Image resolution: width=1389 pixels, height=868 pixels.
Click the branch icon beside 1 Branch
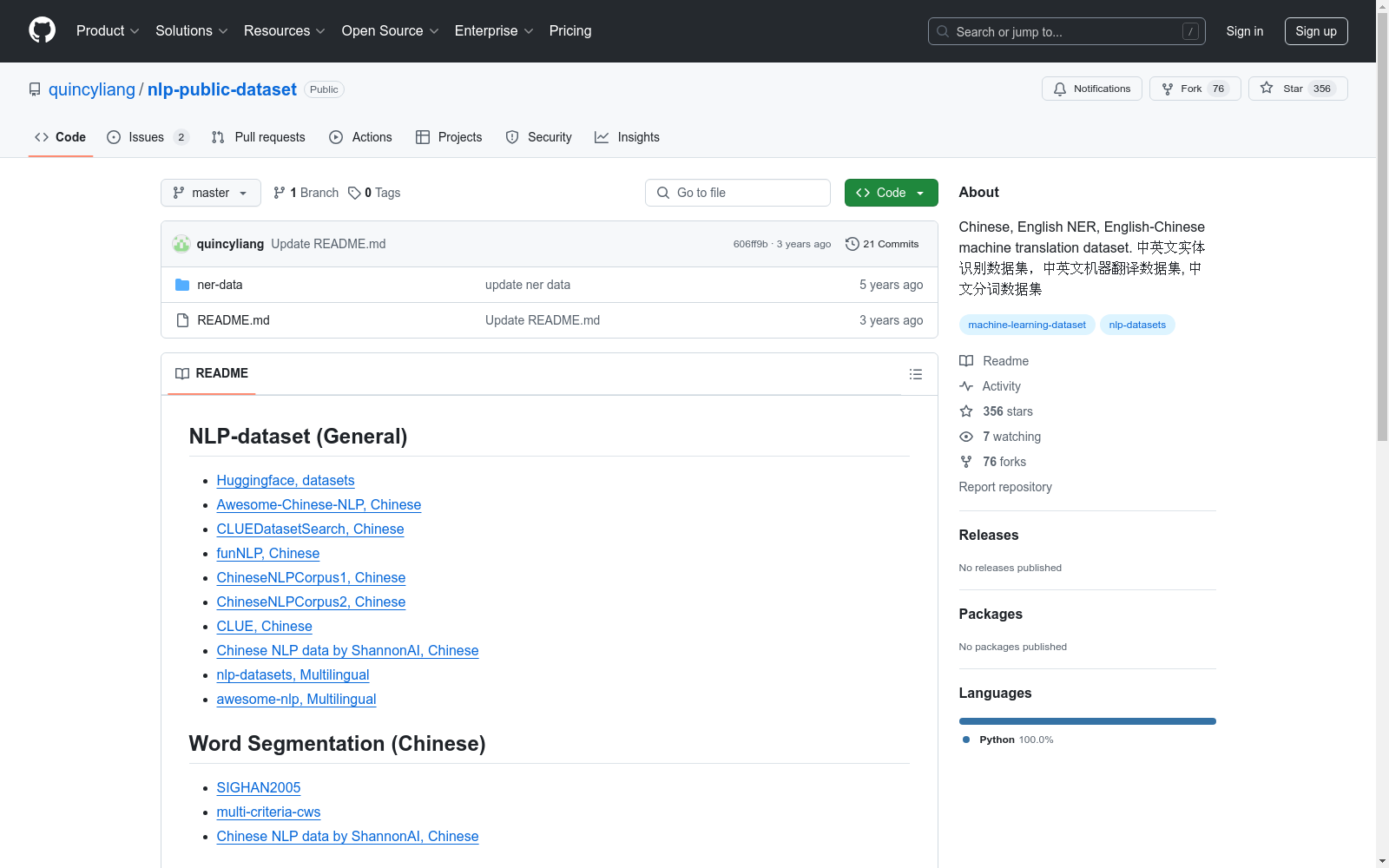280,193
